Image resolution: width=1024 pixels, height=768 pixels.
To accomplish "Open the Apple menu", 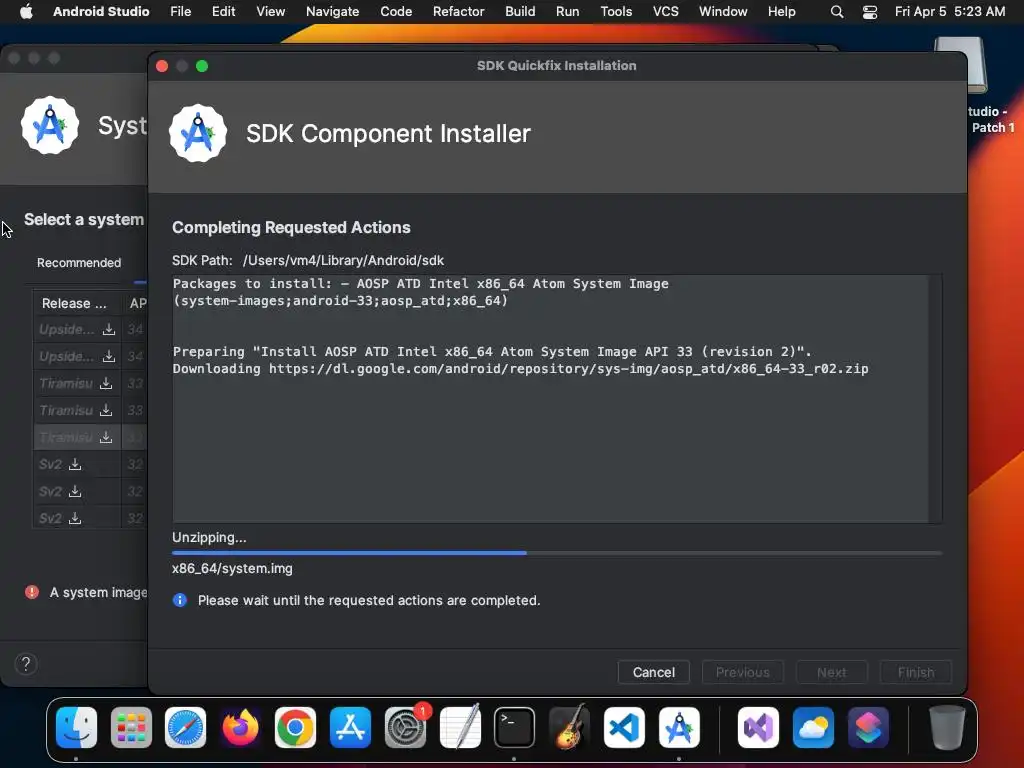I will point(26,11).
